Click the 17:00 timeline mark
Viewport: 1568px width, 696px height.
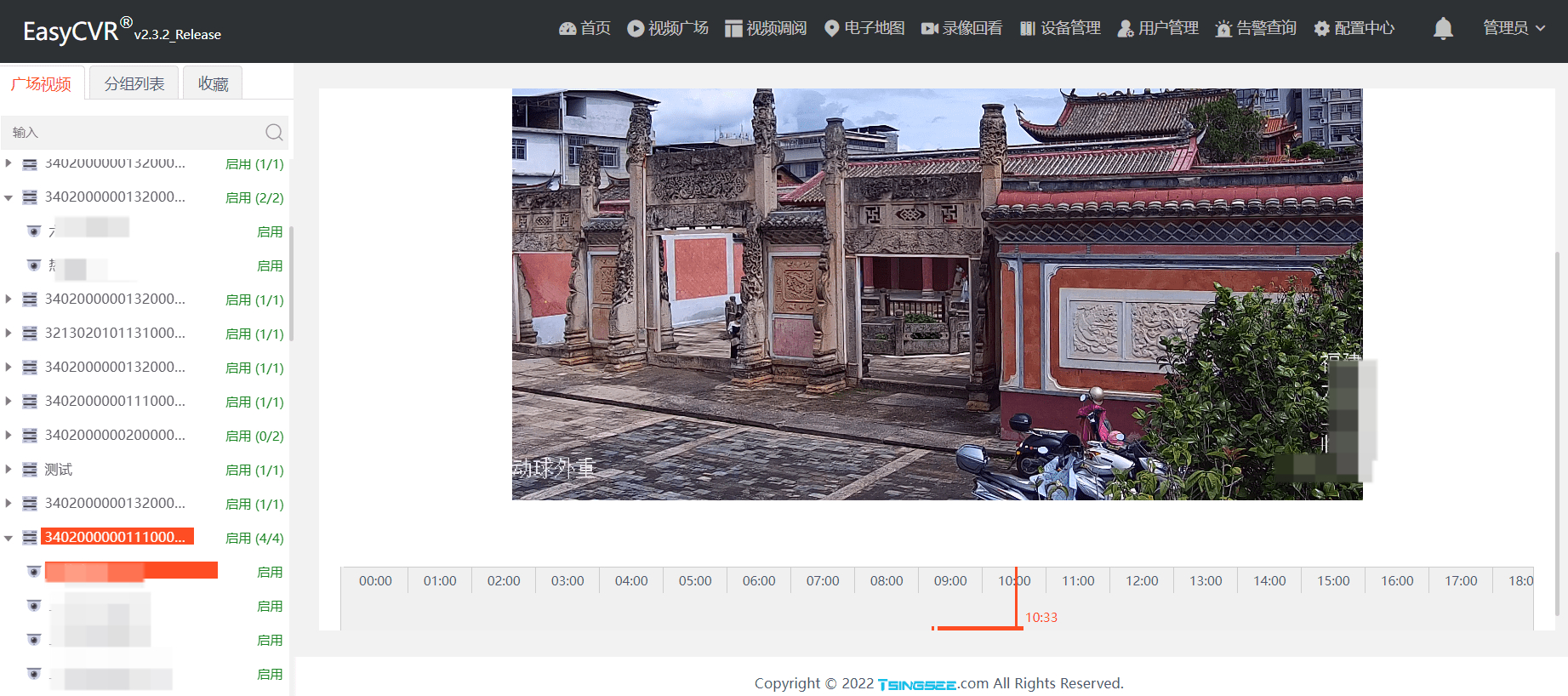1461,581
